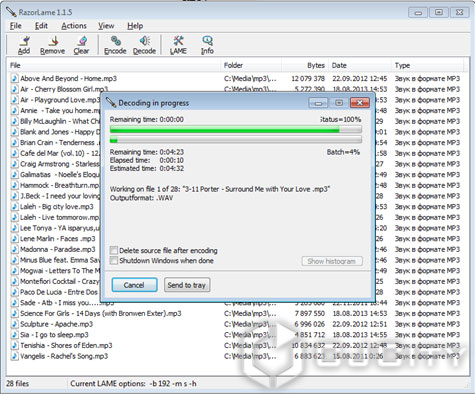Sort list by Type column header
The height and width of the screenshot is (395, 475).
[428, 65]
